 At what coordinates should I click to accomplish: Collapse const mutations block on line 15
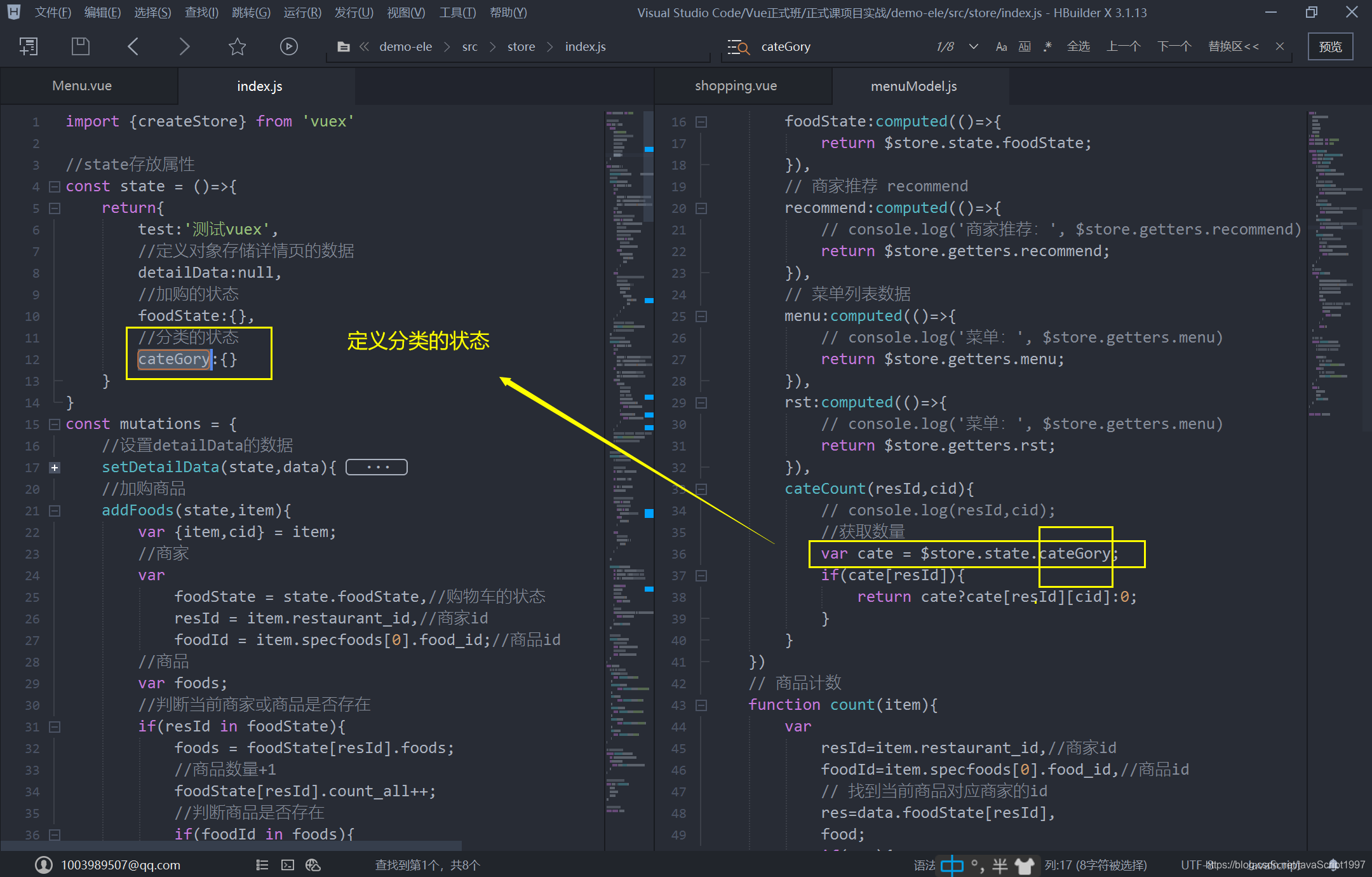point(55,425)
